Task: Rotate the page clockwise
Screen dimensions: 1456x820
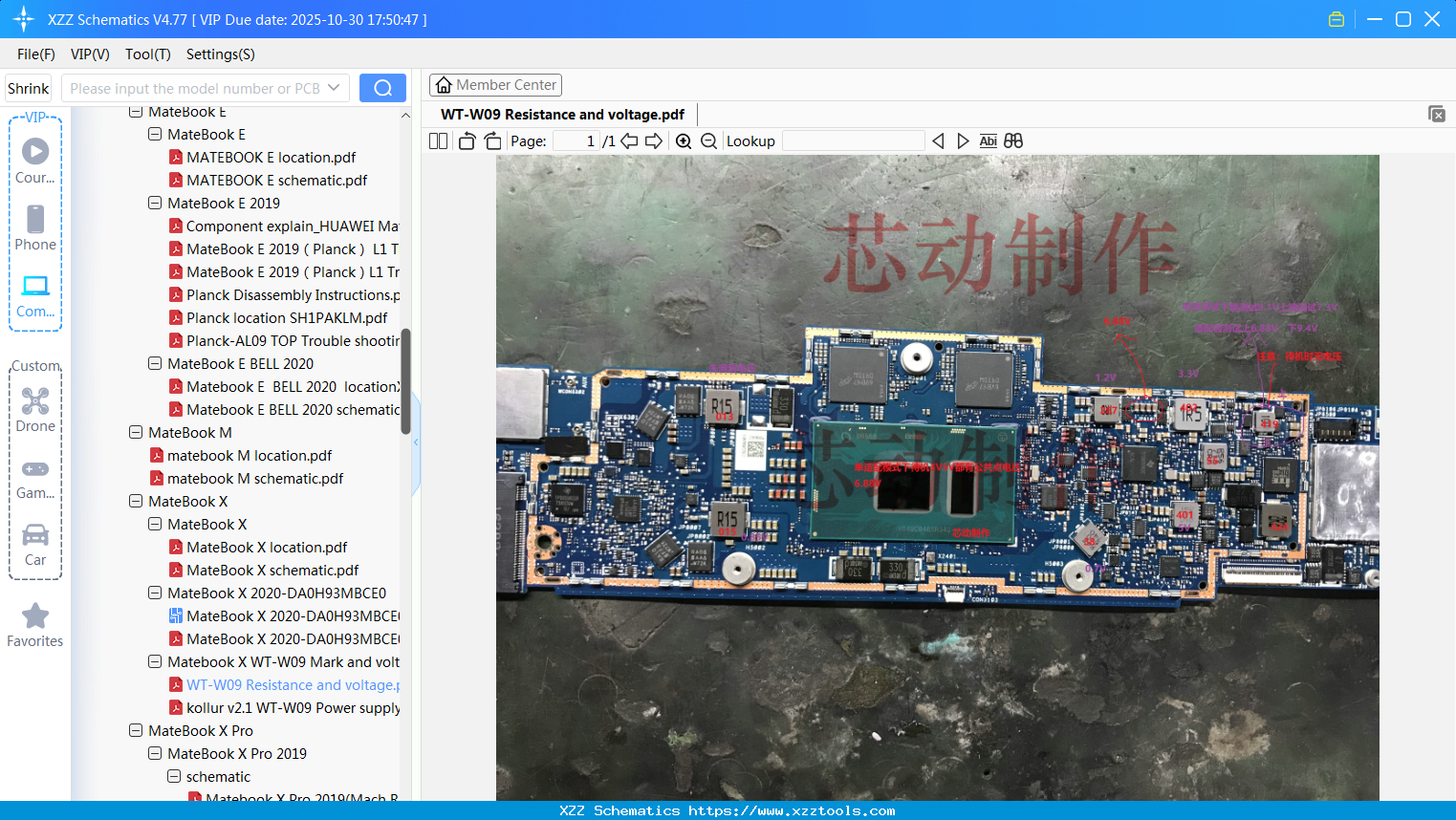Action: coord(492,140)
